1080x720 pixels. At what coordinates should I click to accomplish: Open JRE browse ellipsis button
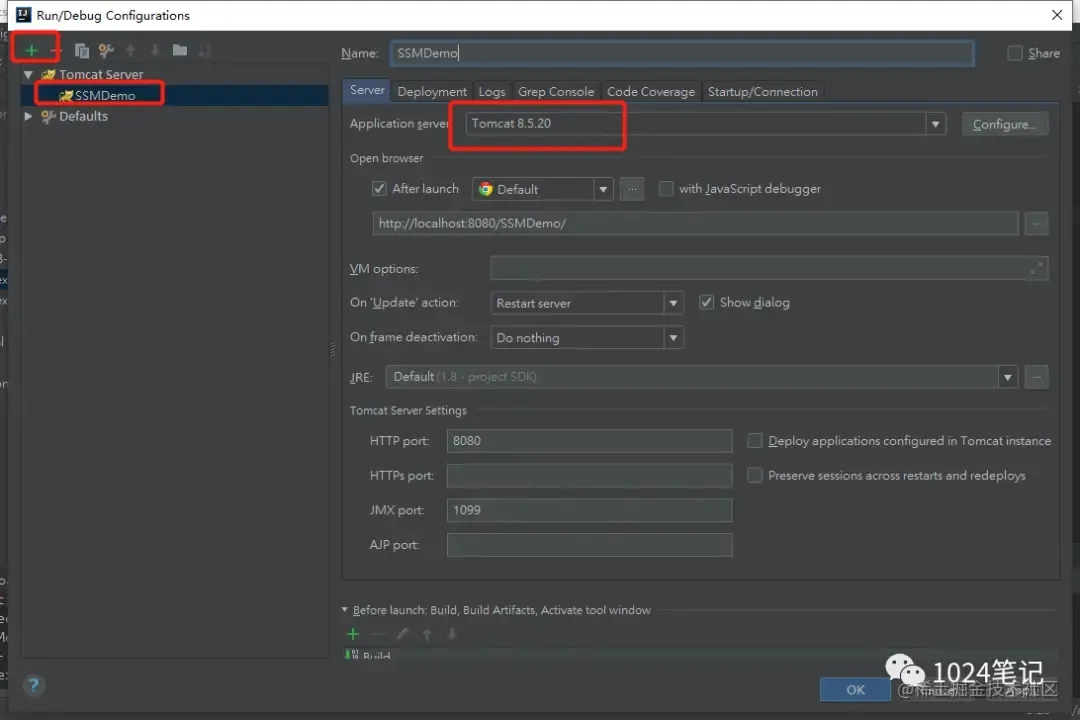pos(1037,377)
